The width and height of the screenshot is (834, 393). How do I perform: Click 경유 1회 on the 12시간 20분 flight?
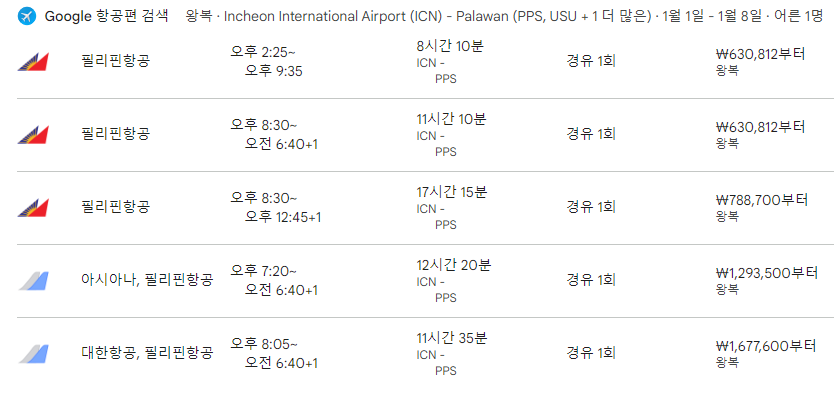click(591, 280)
